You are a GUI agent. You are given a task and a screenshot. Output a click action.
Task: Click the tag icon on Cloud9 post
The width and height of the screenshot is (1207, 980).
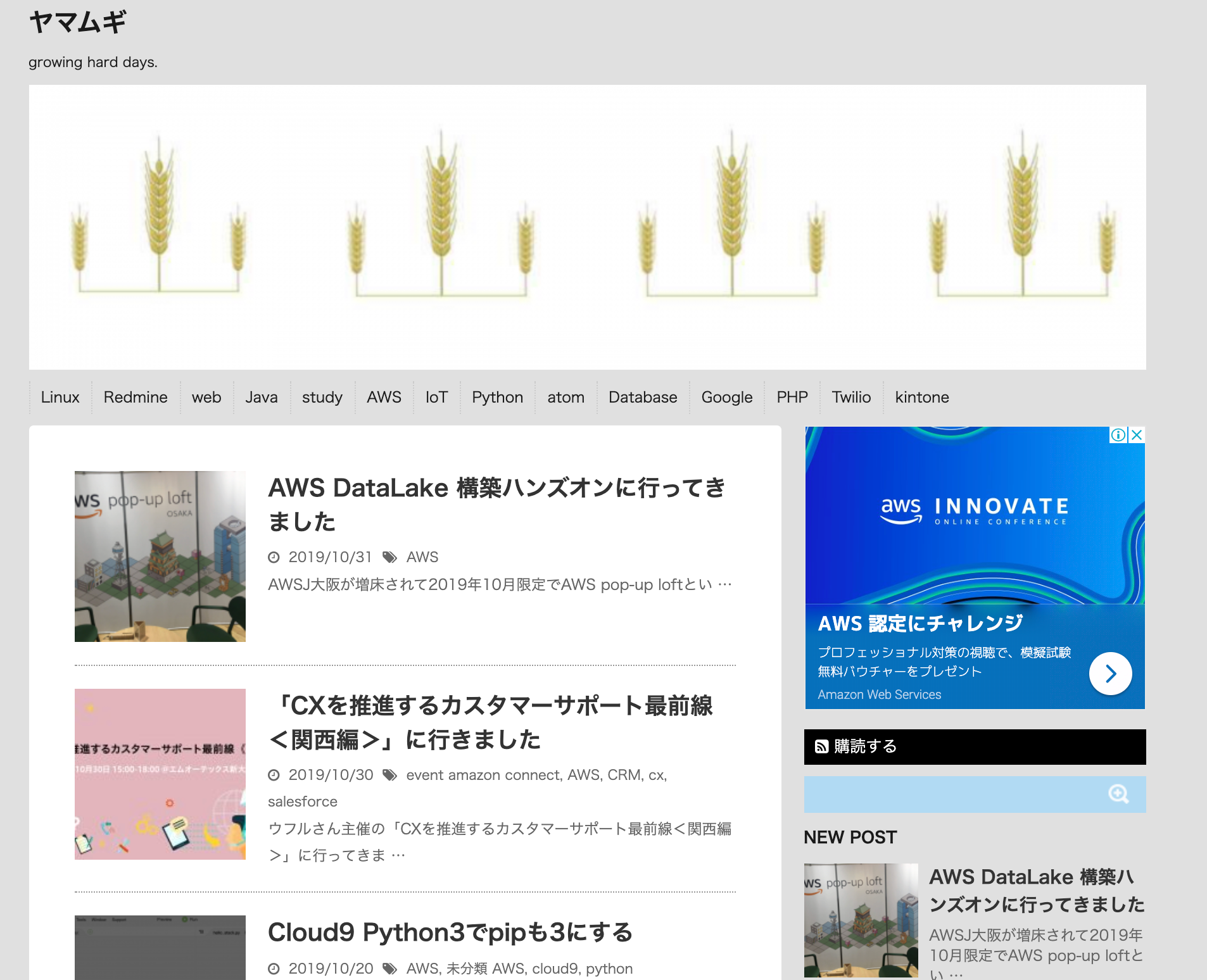(389, 969)
